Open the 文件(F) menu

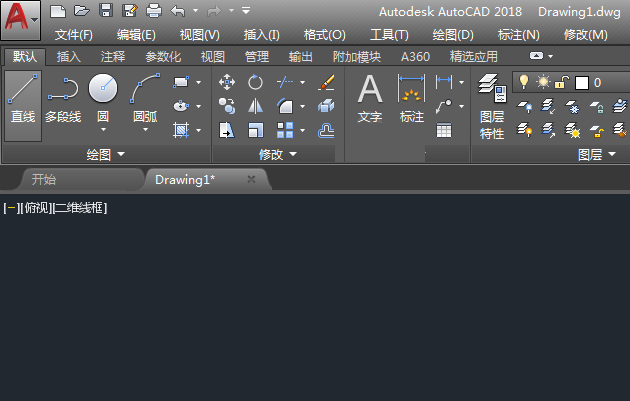coord(74,35)
